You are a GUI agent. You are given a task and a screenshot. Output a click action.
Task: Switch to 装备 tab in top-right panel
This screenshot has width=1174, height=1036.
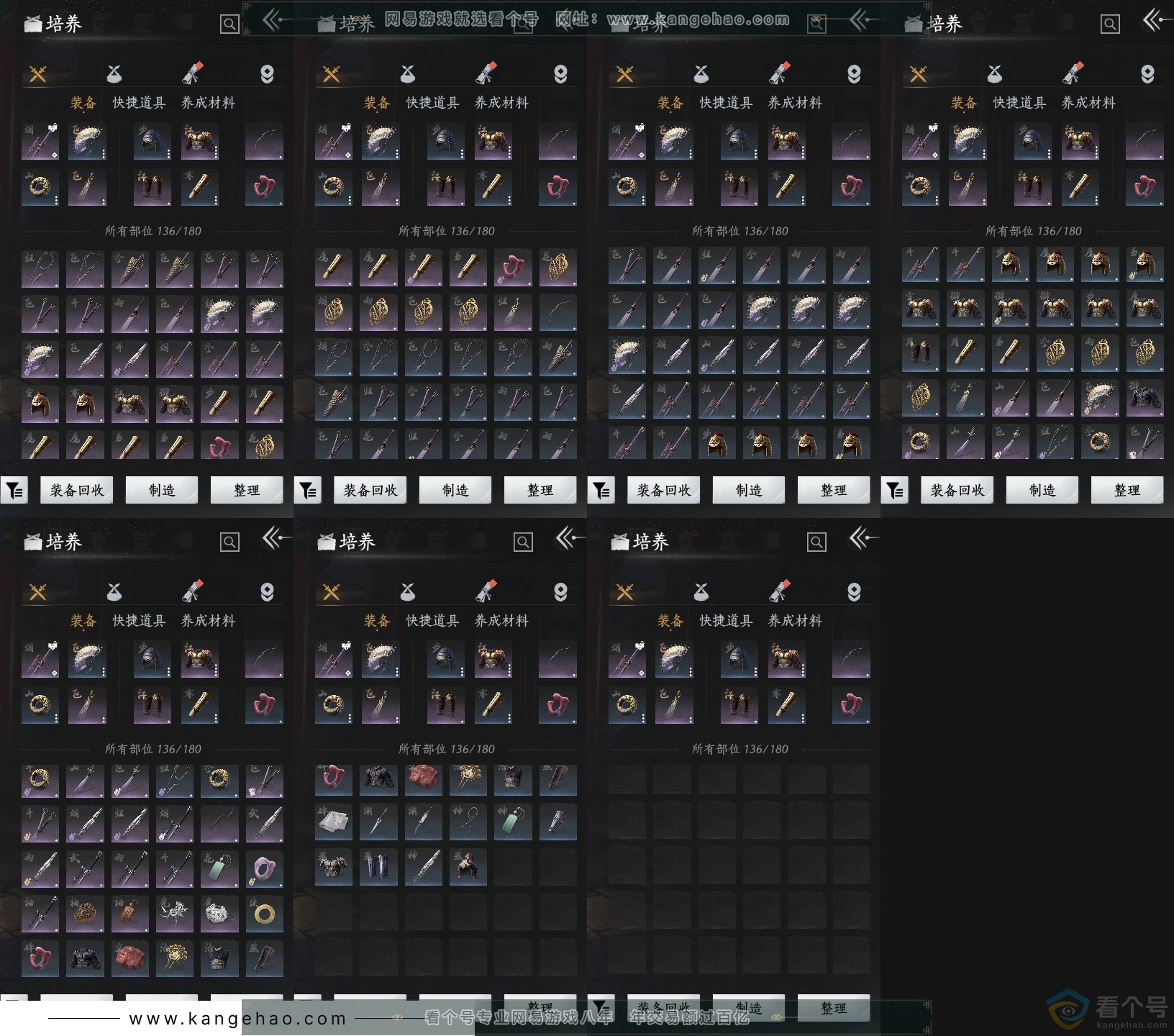(964, 103)
